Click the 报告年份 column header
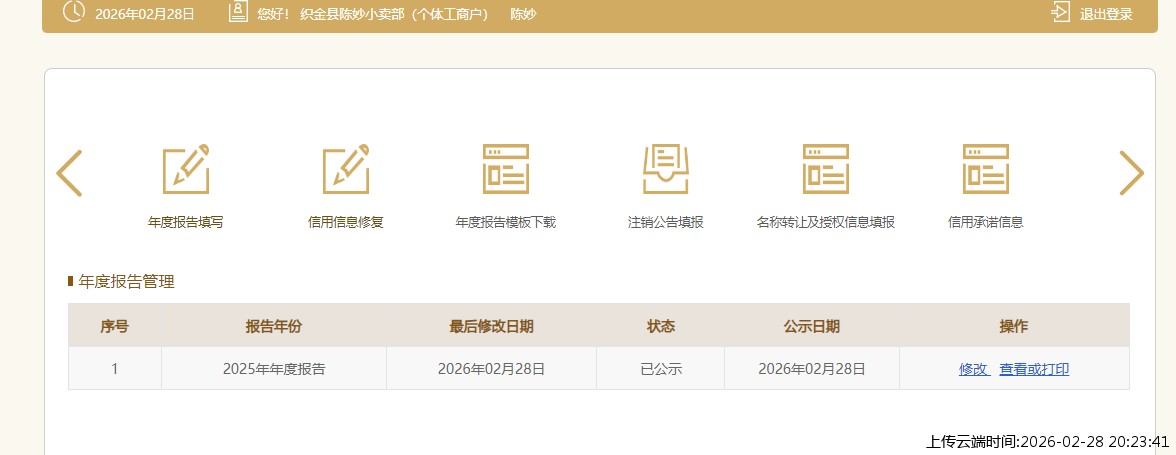 point(274,326)
